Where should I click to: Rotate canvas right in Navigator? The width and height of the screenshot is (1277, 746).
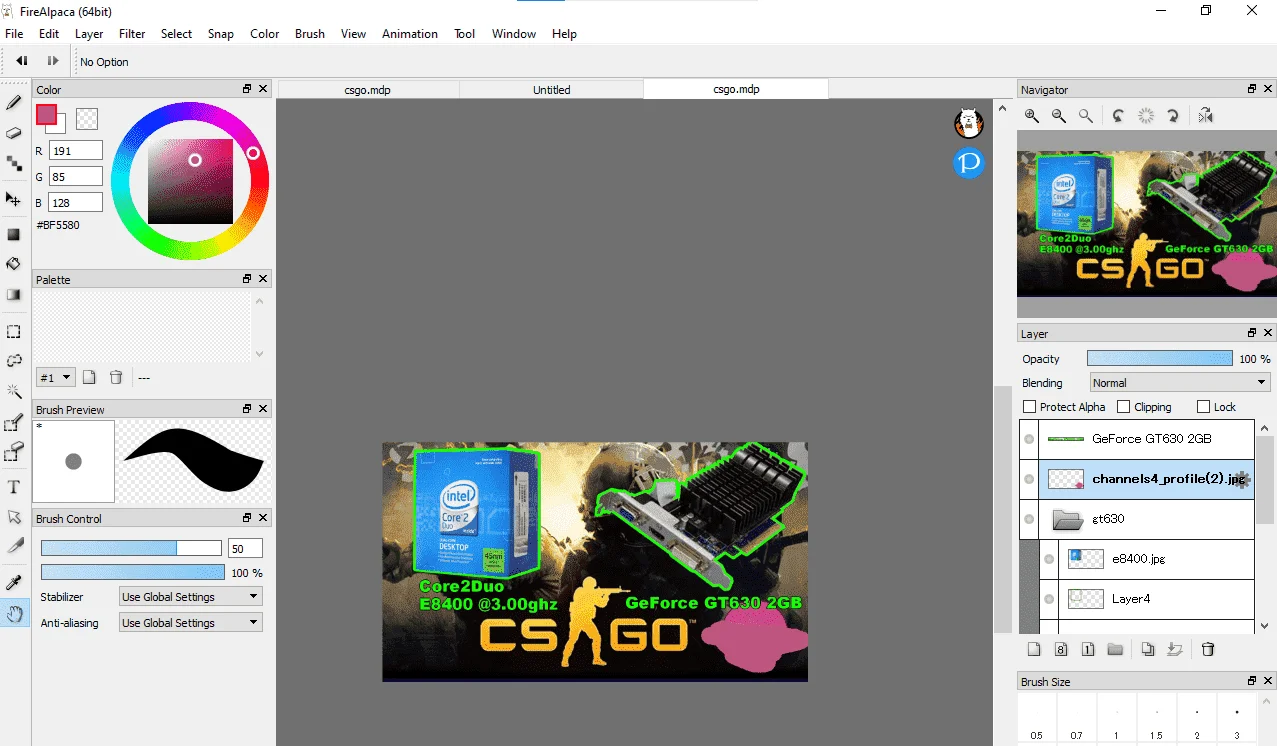[1173, 116]
